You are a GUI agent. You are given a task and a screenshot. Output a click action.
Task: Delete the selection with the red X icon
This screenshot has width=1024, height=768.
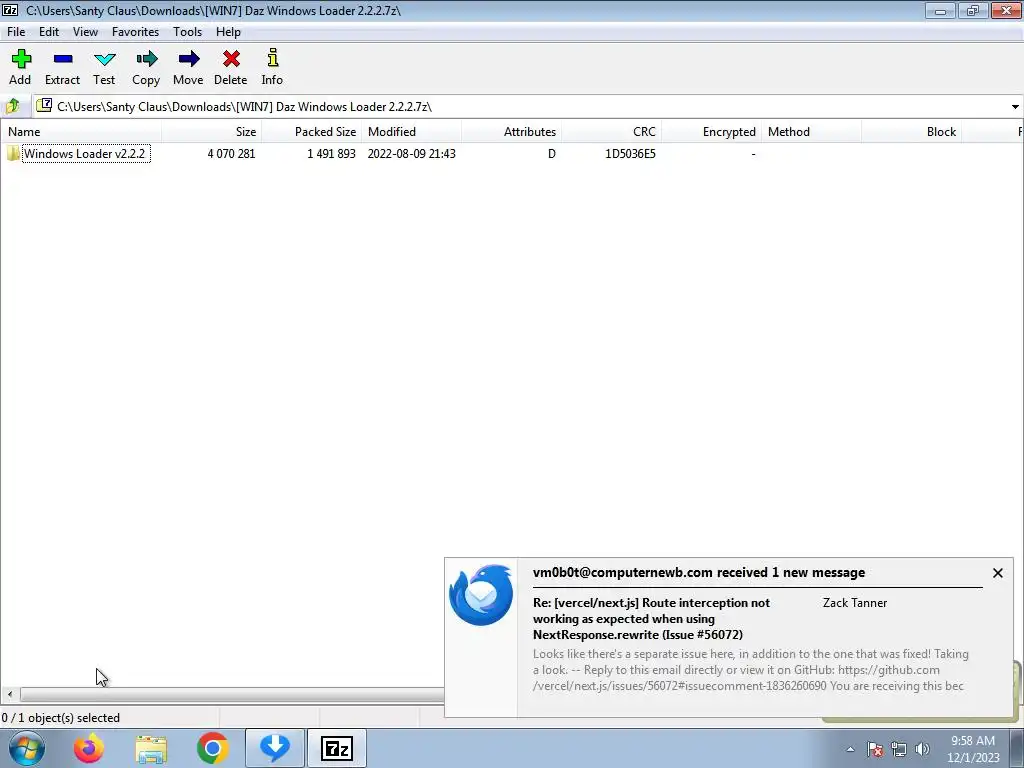[231, 59]
